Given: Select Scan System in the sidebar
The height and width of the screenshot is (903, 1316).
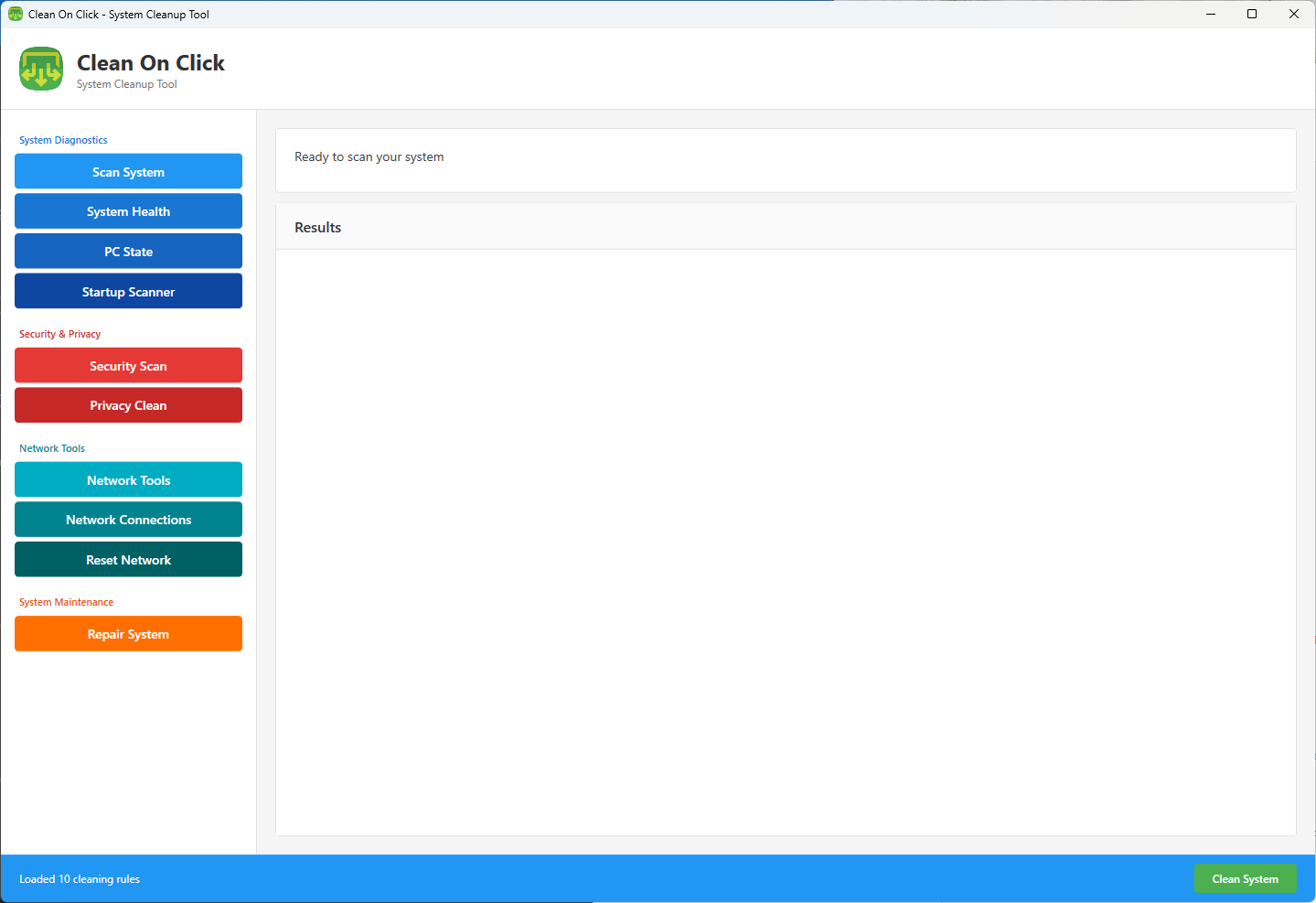Looking at the screenshot, I should click(128, 171).
